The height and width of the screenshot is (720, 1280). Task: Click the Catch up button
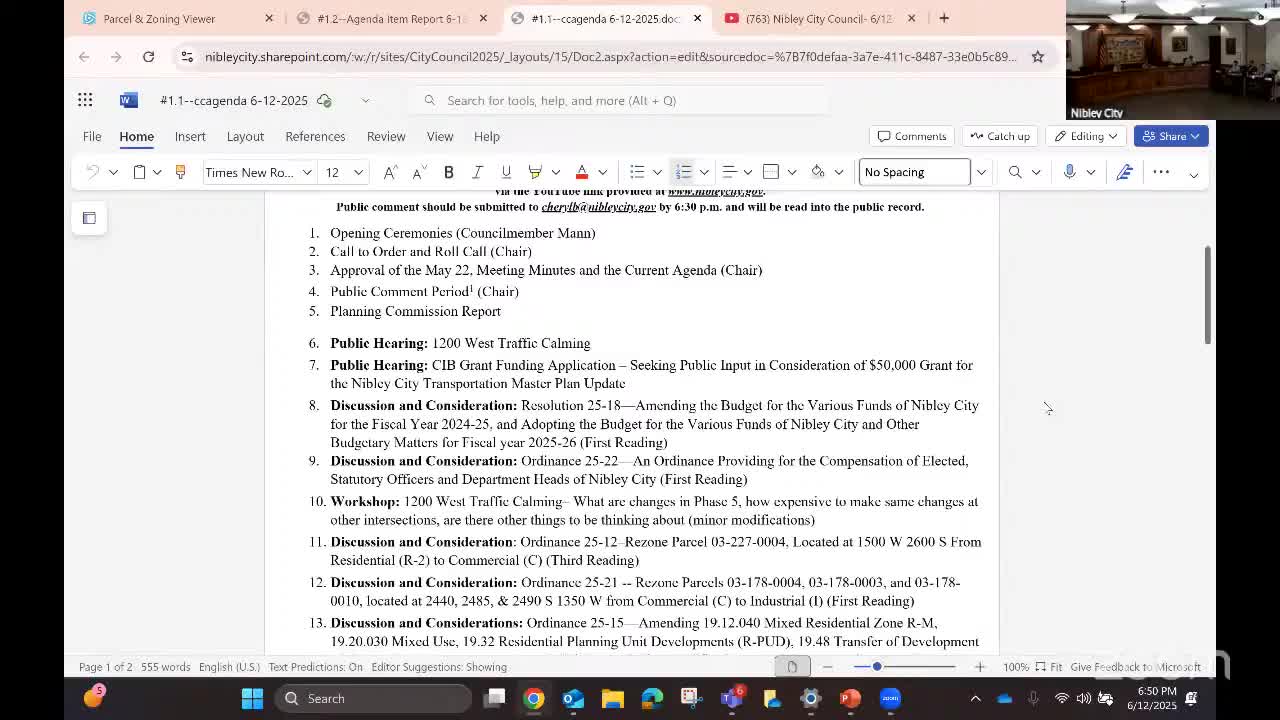point(999,136)
